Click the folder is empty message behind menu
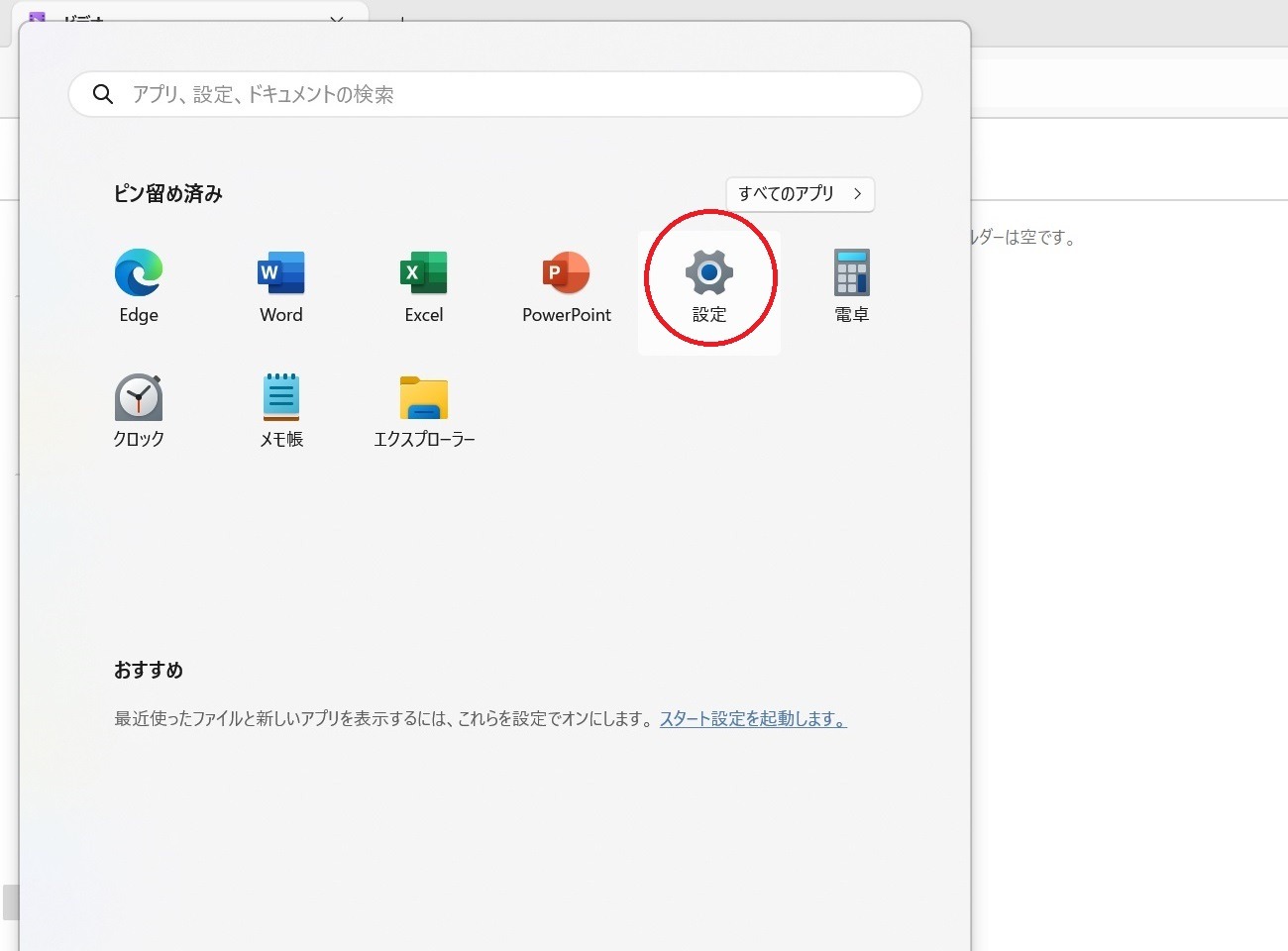The image size is (1288, 951). (1023, 238)
